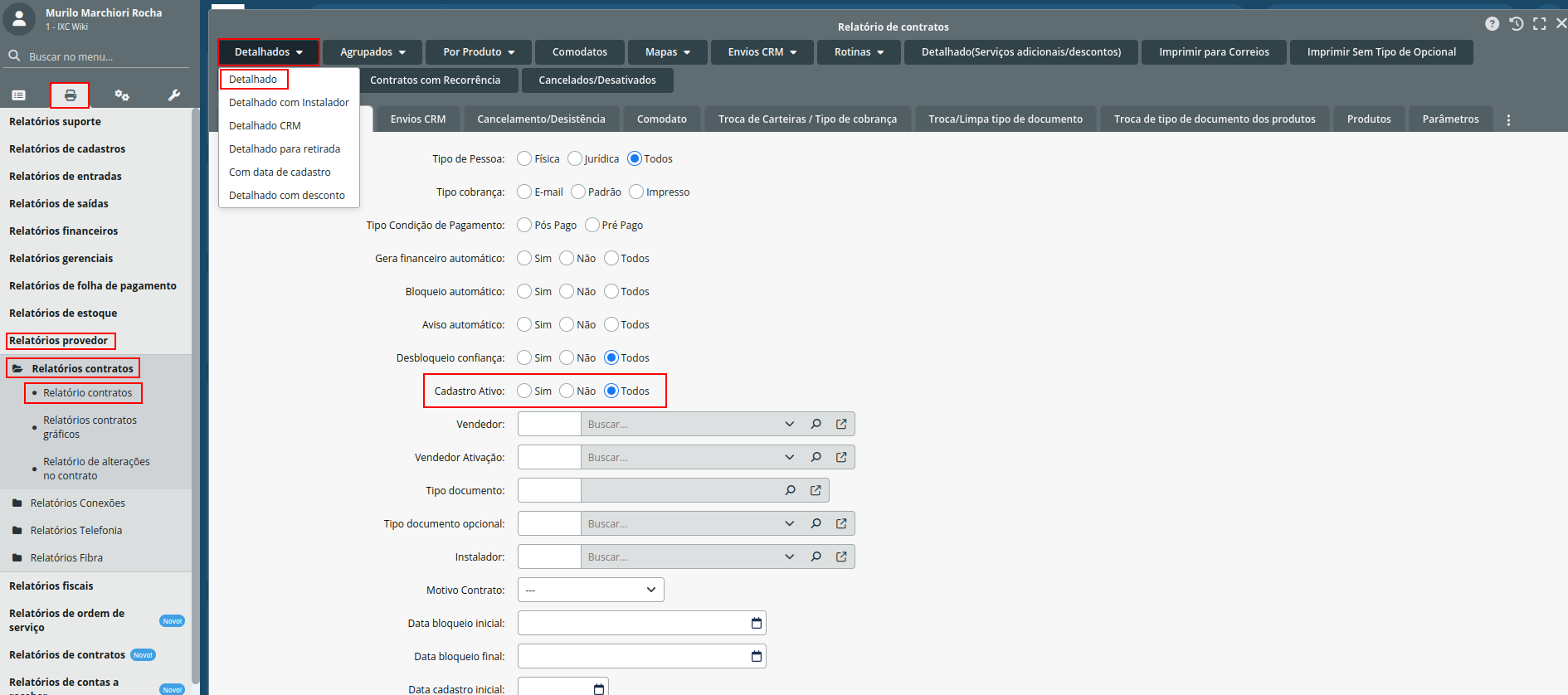This screenshot has height=695, width=1568.
Task: Select E-mail for Tipo cobrança
Action: coord(524,192)
